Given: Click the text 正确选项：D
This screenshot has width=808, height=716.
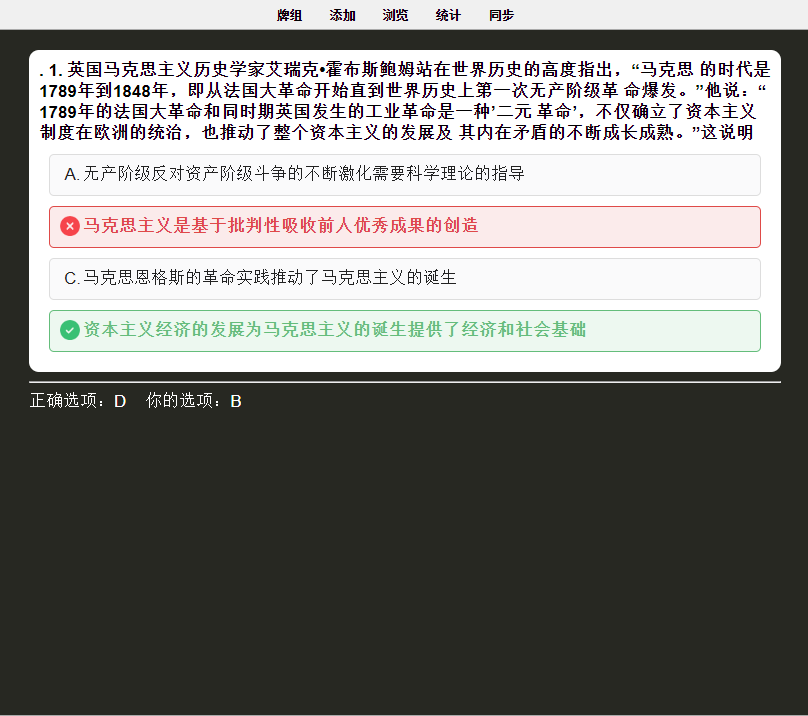Looking at the screenshot, I should (x=78, y=401).
